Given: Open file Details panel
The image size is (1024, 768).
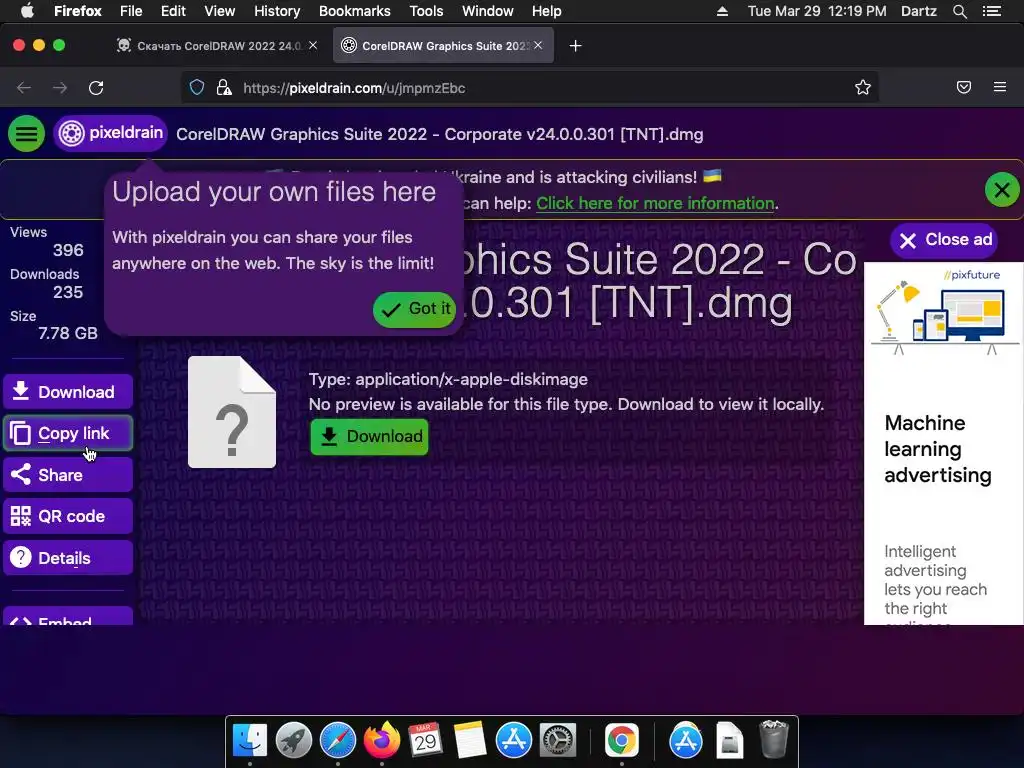Looking at the screenshot, I should [68, 558].
